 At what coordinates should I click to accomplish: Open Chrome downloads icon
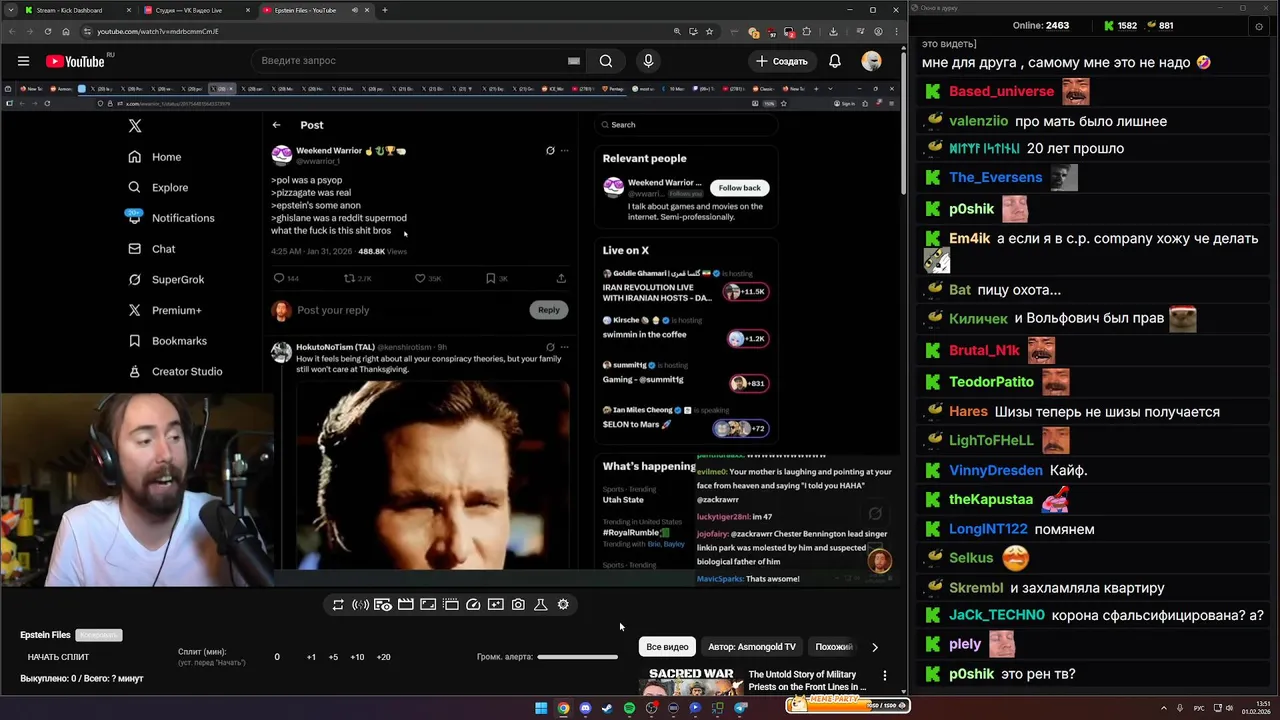(833, 31)
